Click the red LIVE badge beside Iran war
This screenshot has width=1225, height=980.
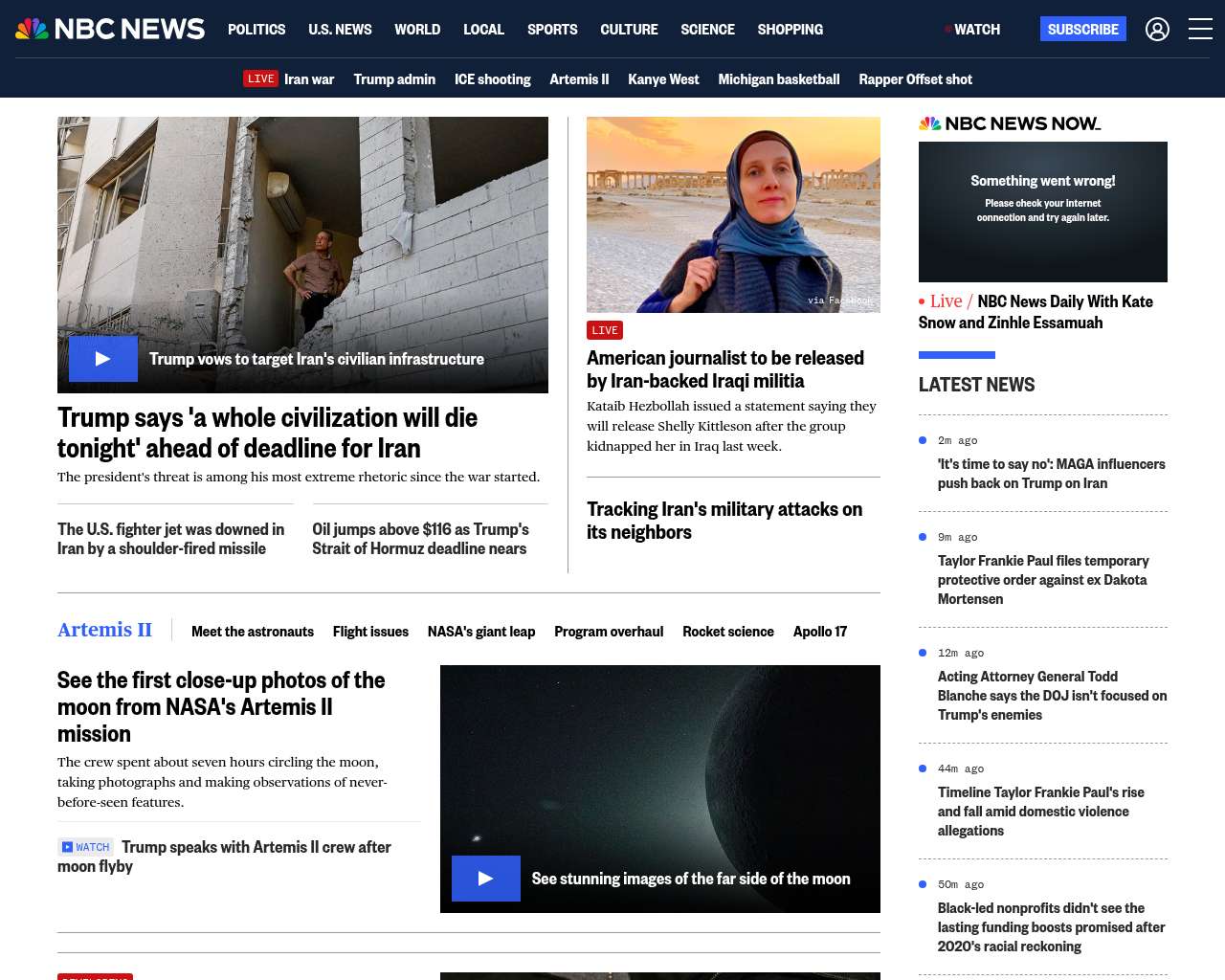260,78
